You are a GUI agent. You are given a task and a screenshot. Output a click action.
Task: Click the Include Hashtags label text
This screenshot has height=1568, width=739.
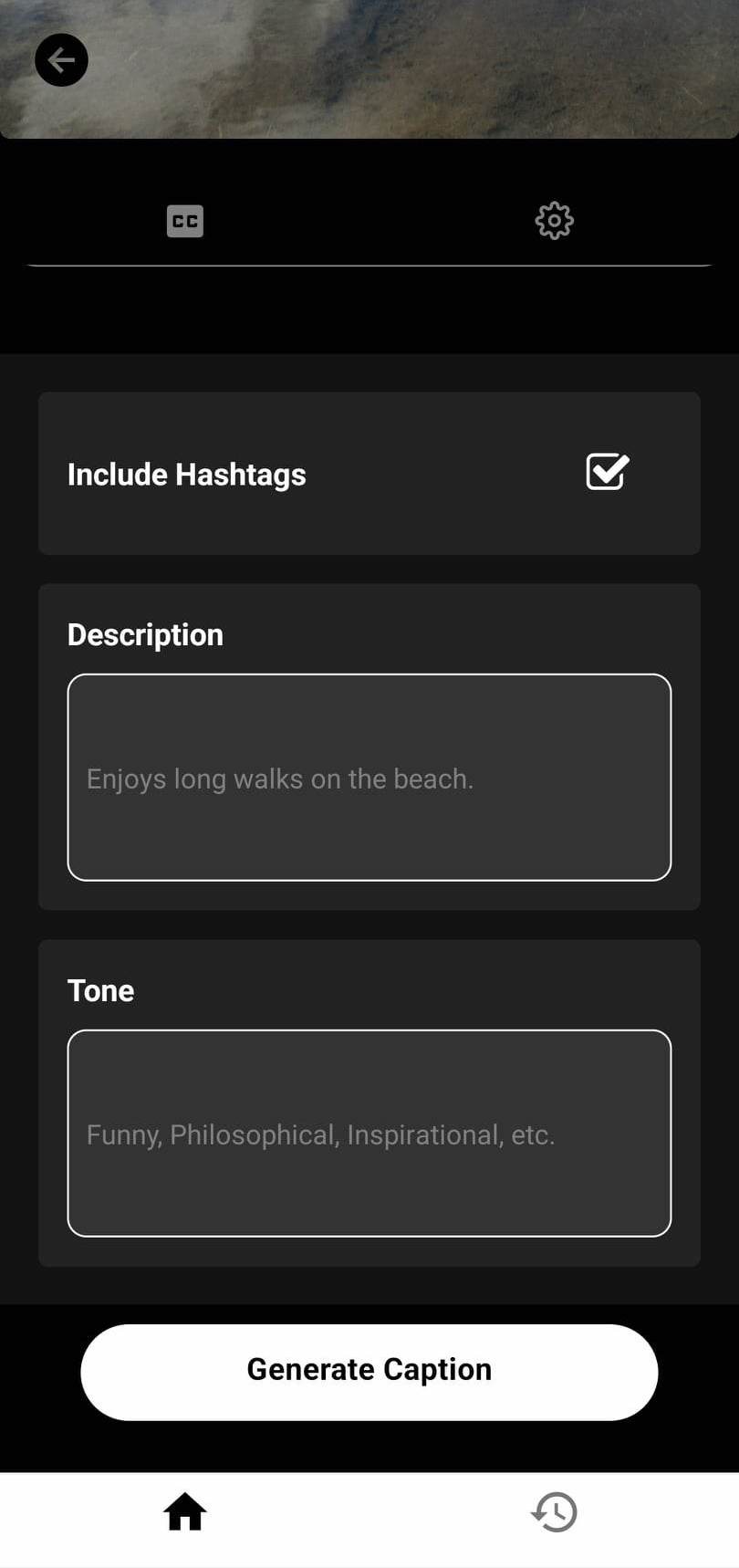click(187, 475)
